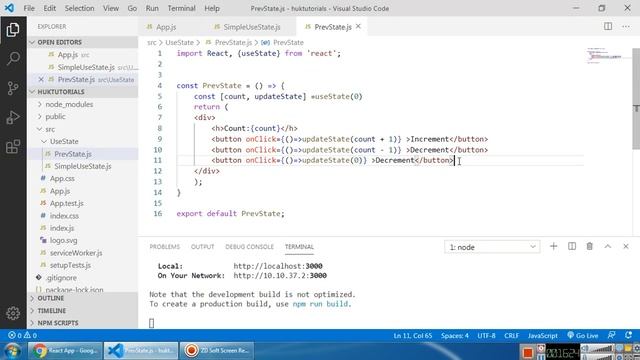Open feedback icon in status bar

(611, 335)
